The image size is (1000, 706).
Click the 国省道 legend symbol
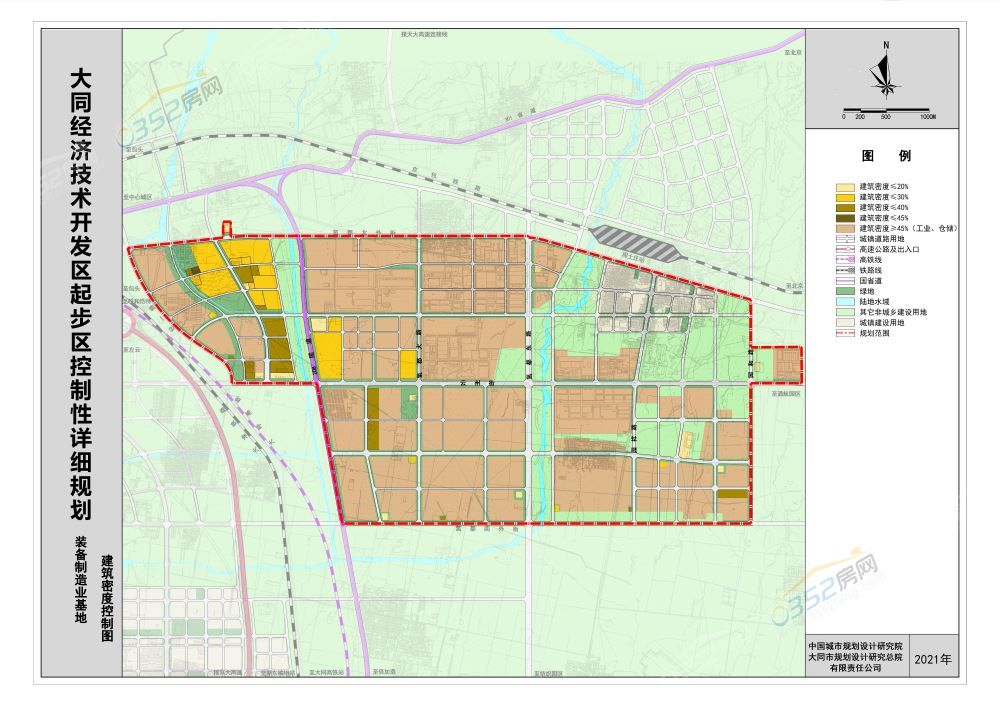click(845, 281)
